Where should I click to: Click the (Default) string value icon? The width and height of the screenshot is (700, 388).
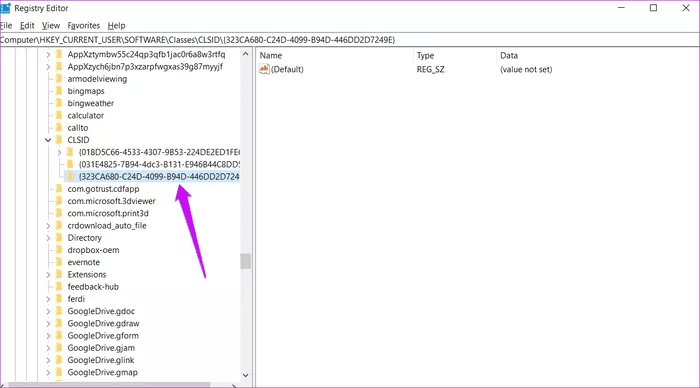click(264, 69)
